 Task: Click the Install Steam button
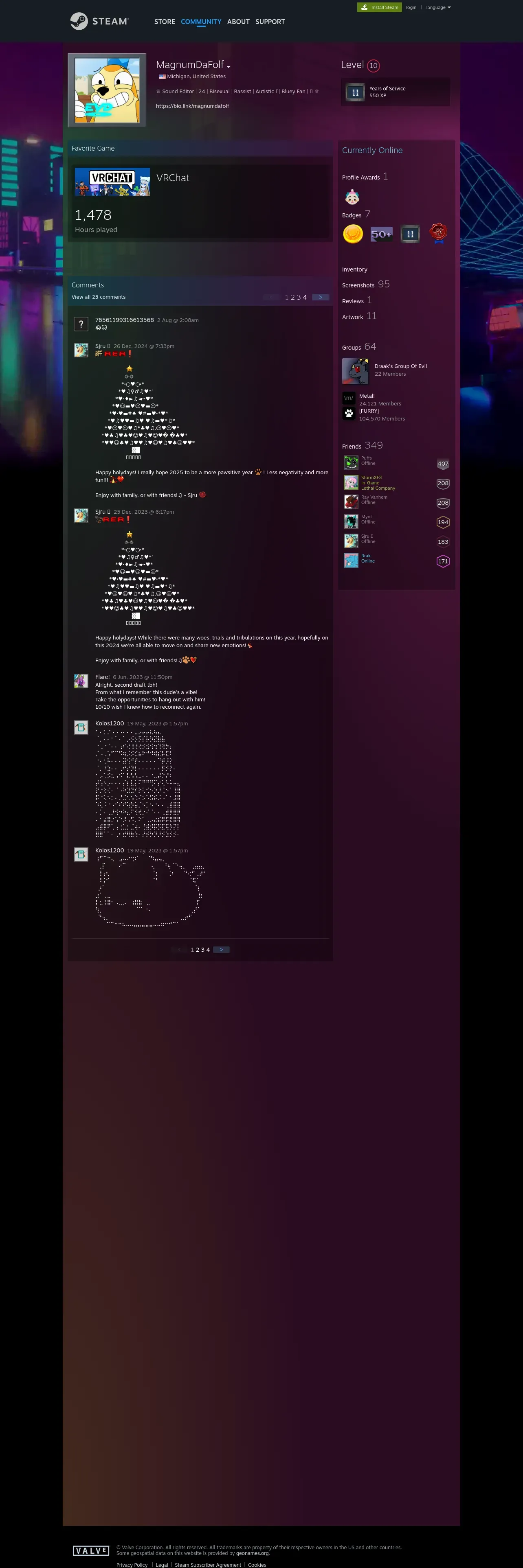[379, 7]
